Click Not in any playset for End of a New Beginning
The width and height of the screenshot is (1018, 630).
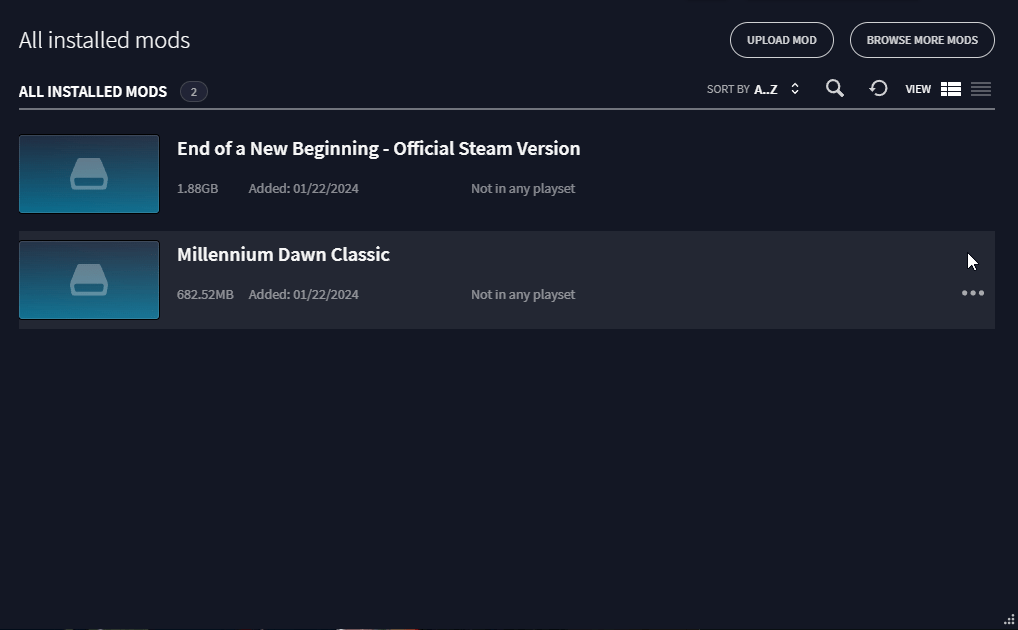522,188
